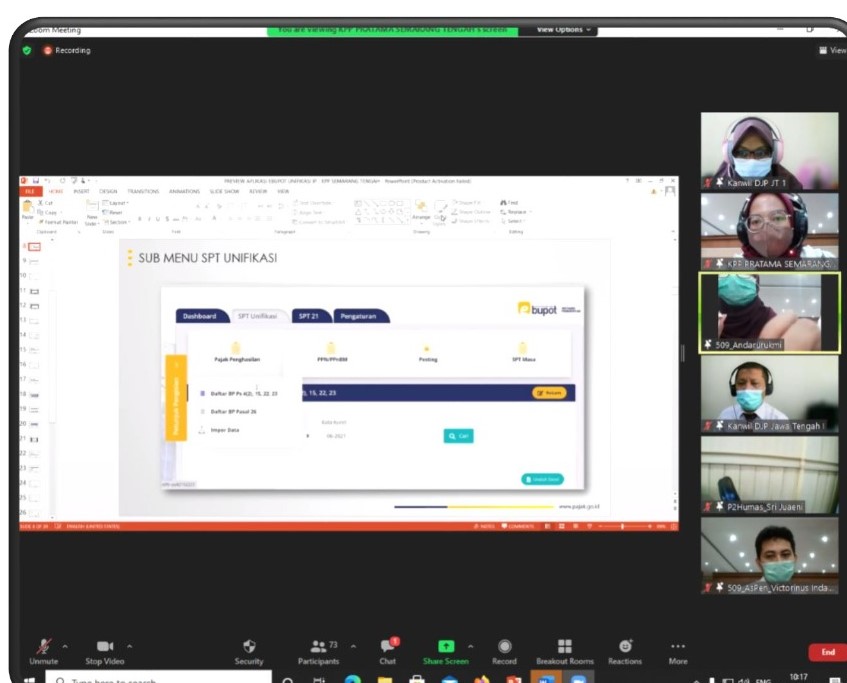Image resolution: width=847 pixels, height=683 pixels.
Task: Expand video options arrow next to Stop Video
Action: point(129,647)
